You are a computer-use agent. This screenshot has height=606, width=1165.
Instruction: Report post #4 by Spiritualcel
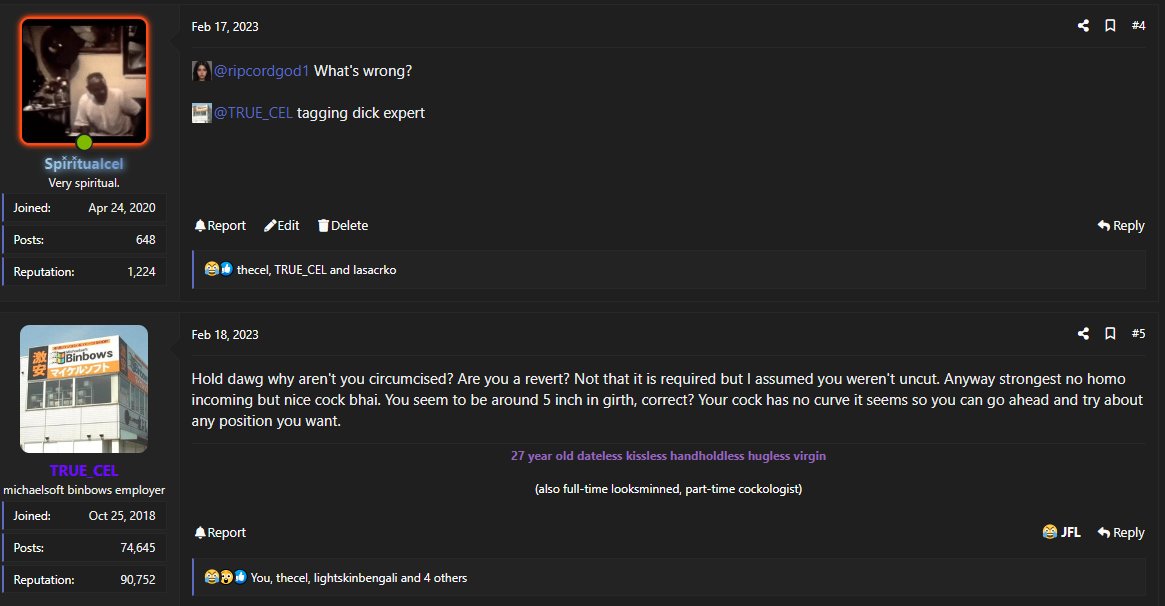(x=220, y=226)
